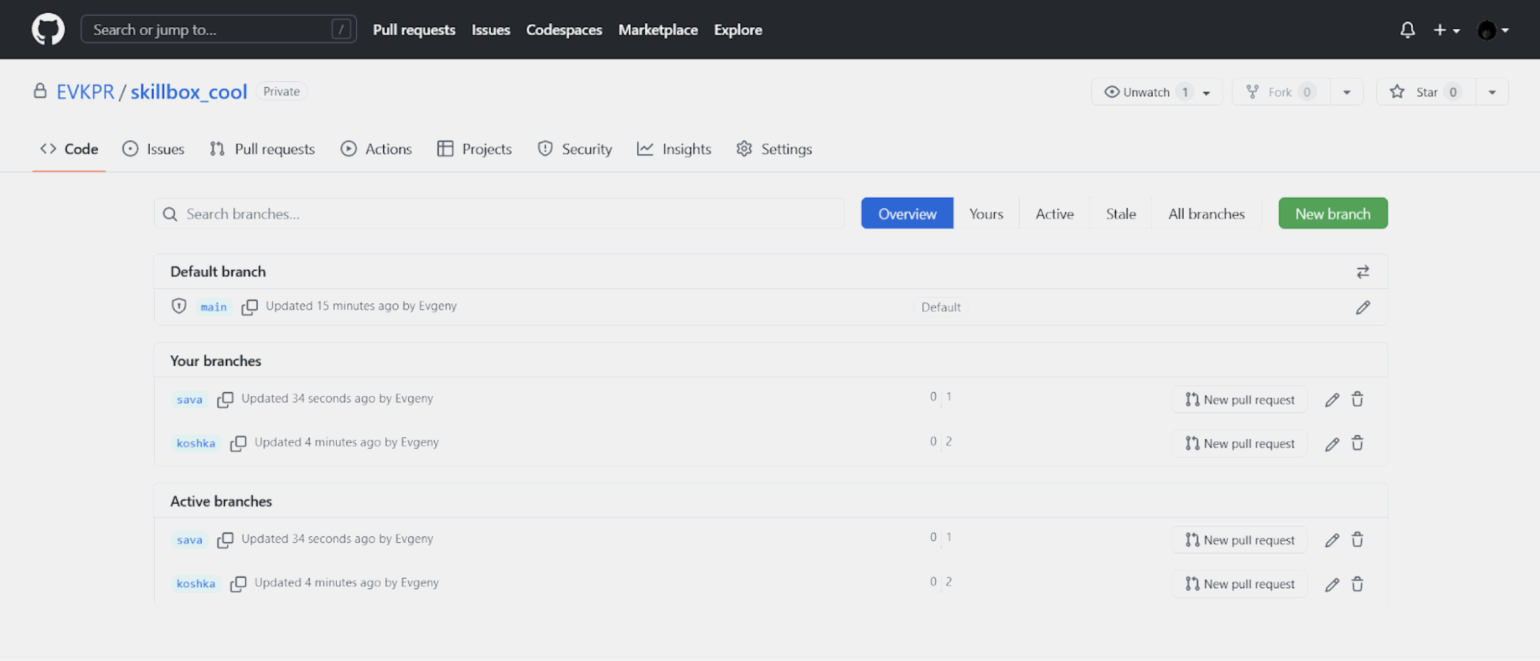Open the create new plus dropdown

click(1446, 30)
